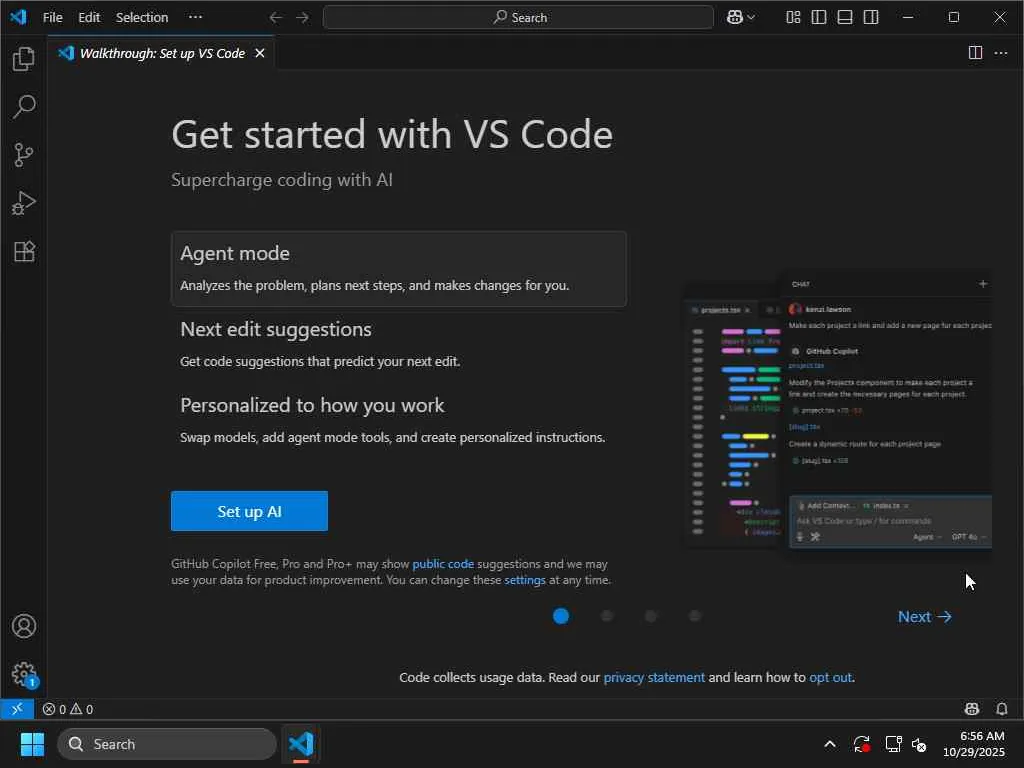Click the Windows taskbar Search box
This screenshot has width=1024, height=768.
click(167, 744)
